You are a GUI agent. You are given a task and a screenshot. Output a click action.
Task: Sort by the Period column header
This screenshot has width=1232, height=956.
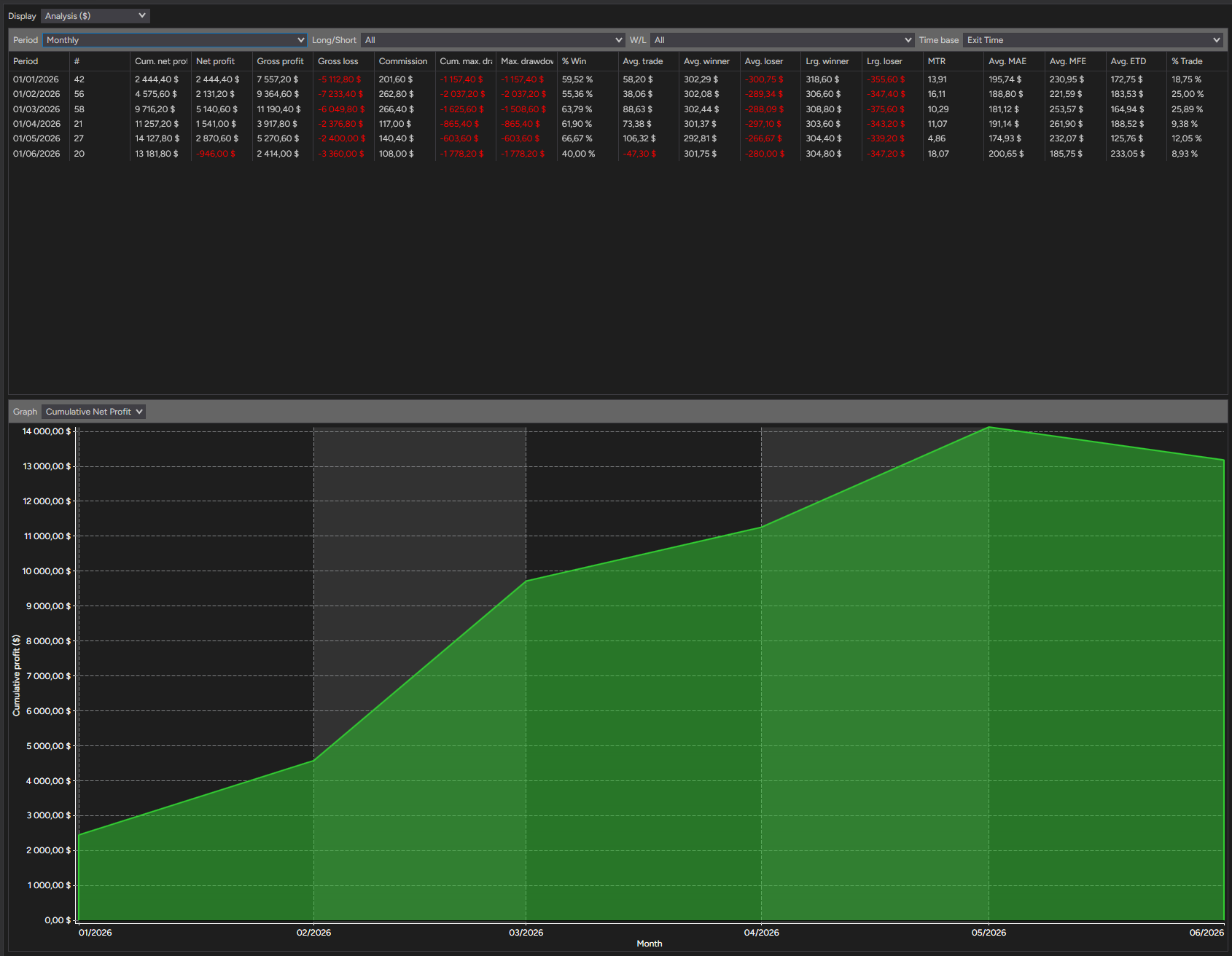[x=39, y=61]
